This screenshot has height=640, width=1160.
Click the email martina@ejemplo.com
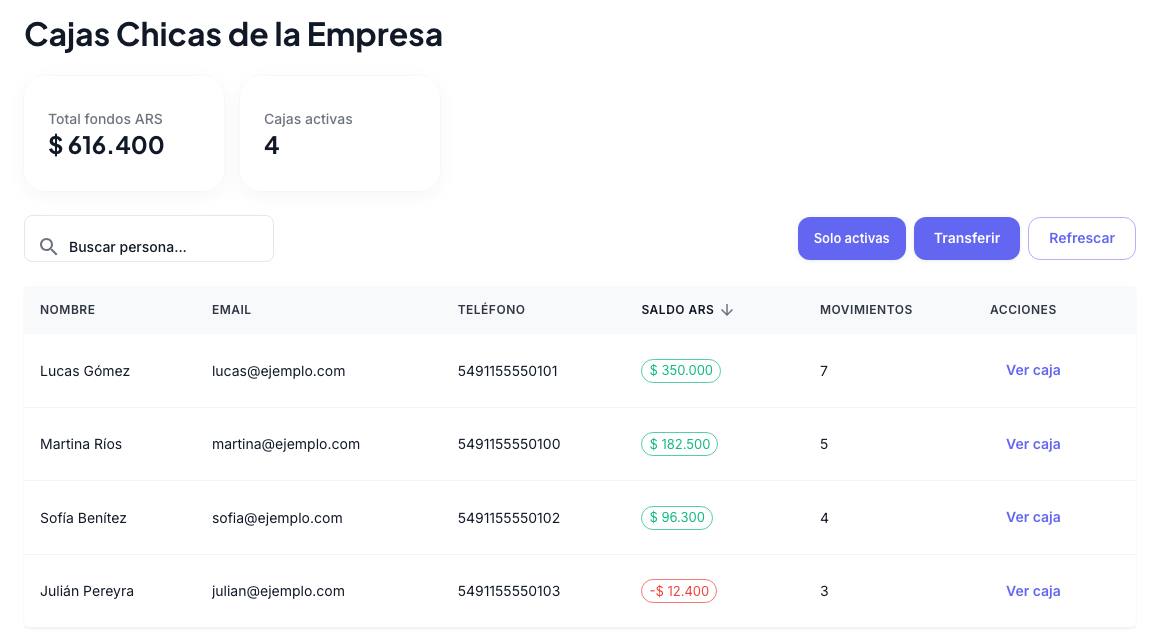286,444
